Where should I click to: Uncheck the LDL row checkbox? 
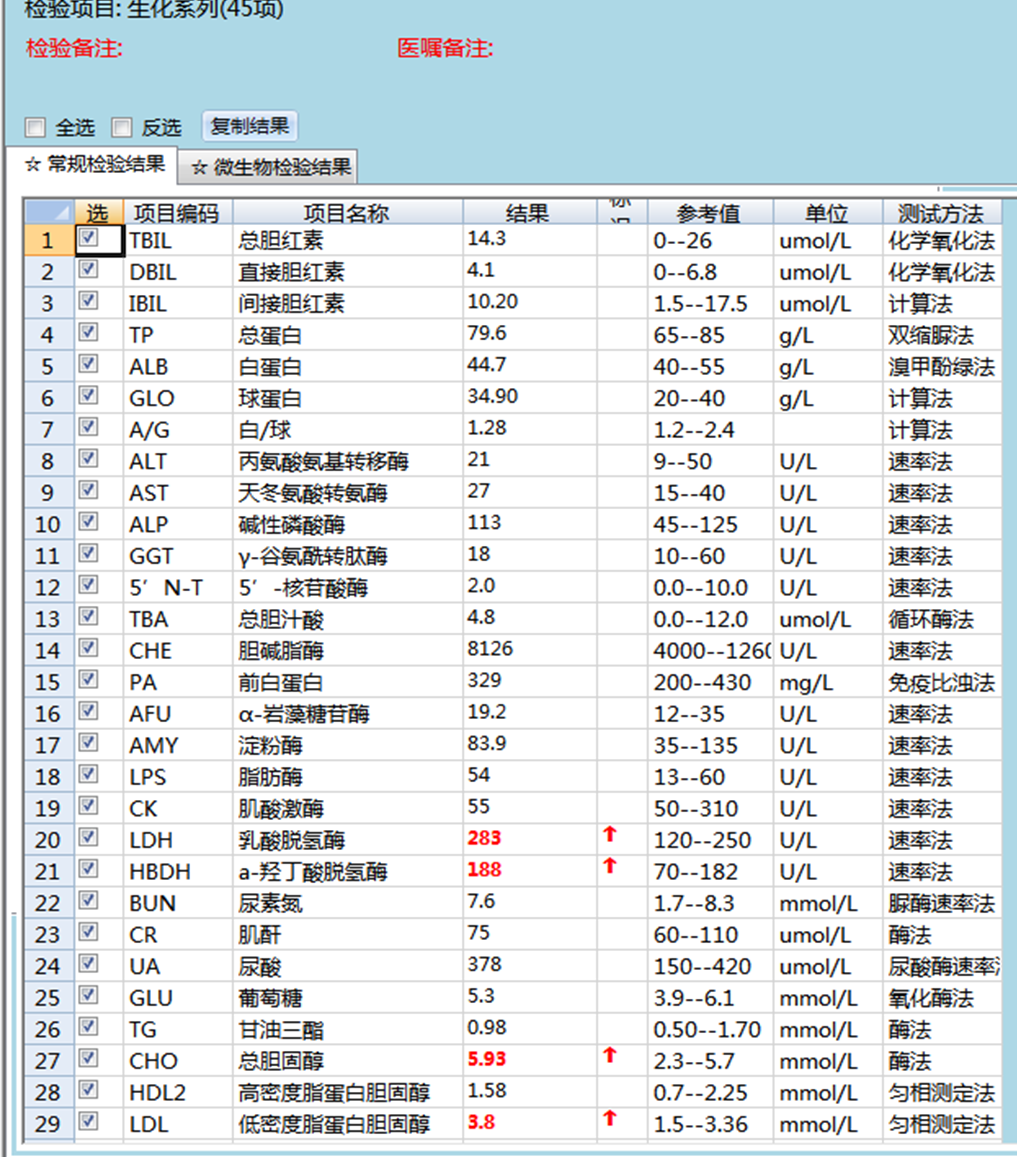[88, 1121]
